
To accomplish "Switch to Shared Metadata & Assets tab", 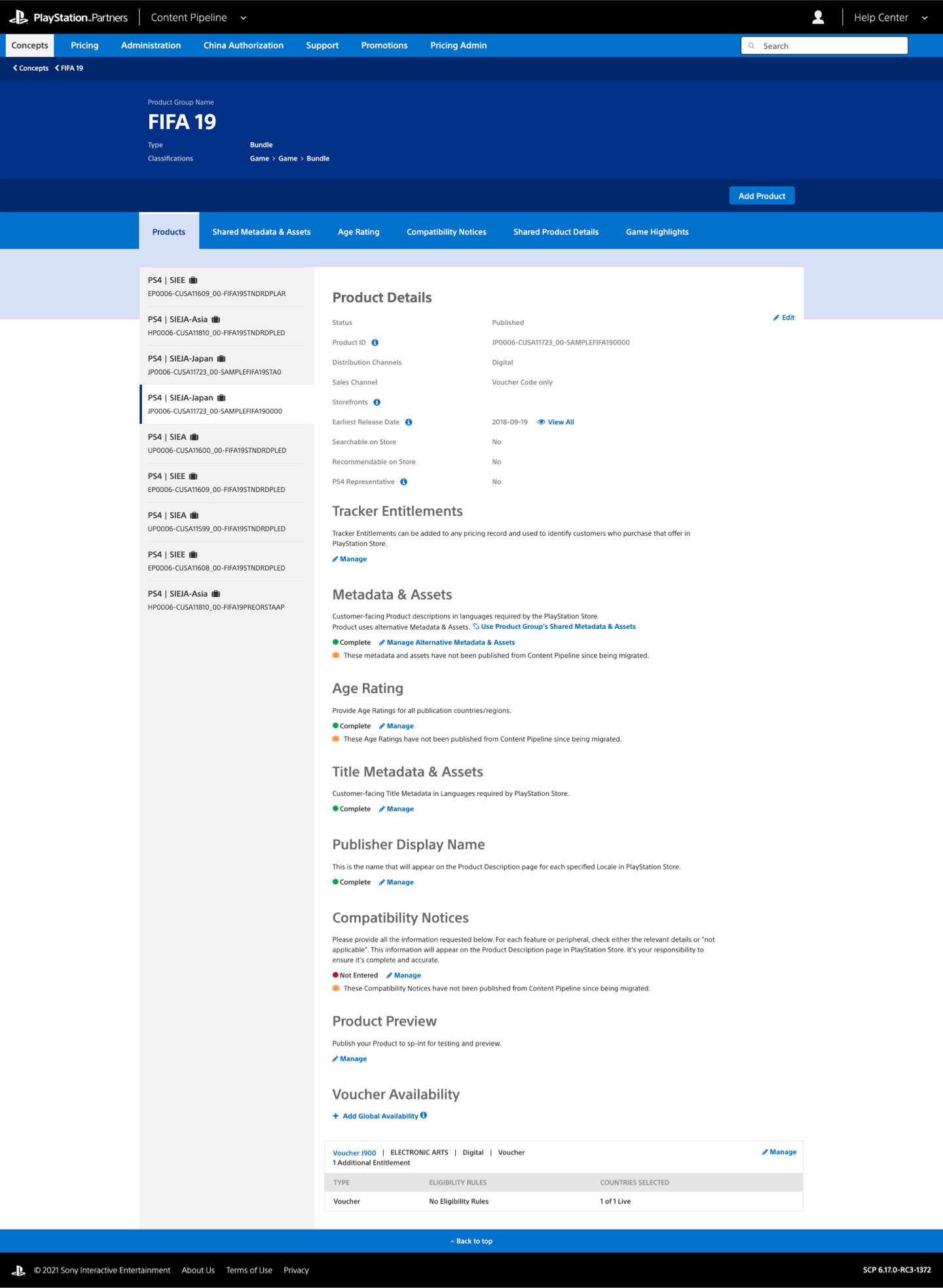I will click(x=261, y=232).
